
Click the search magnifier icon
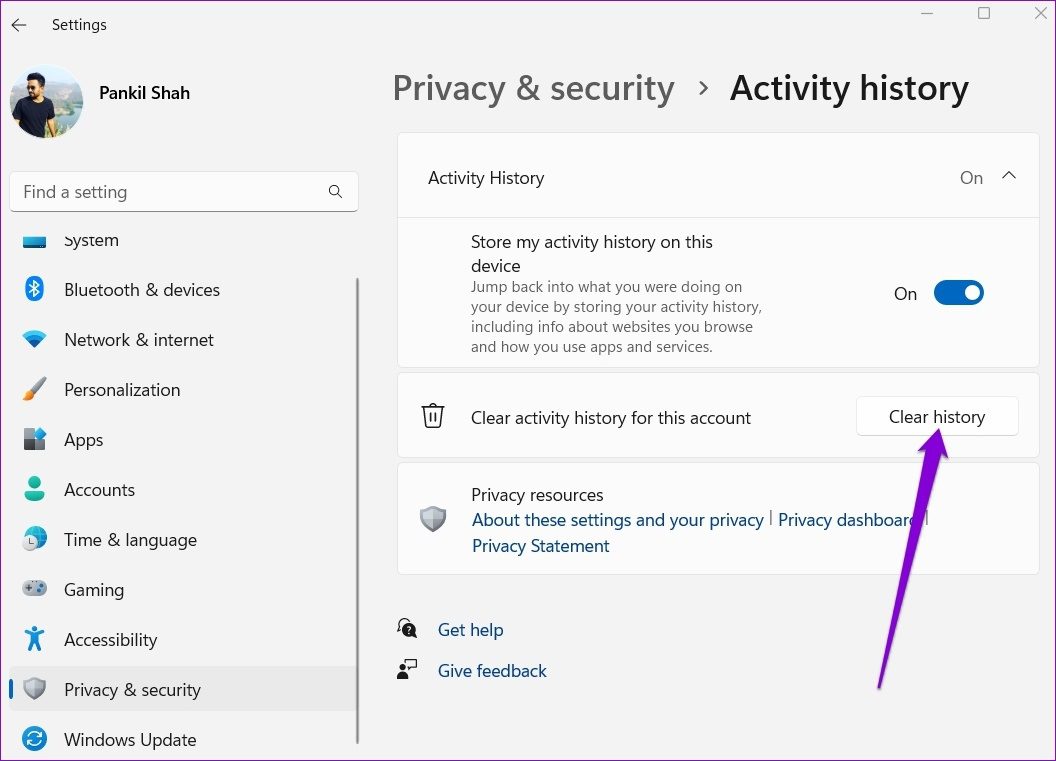335,192
